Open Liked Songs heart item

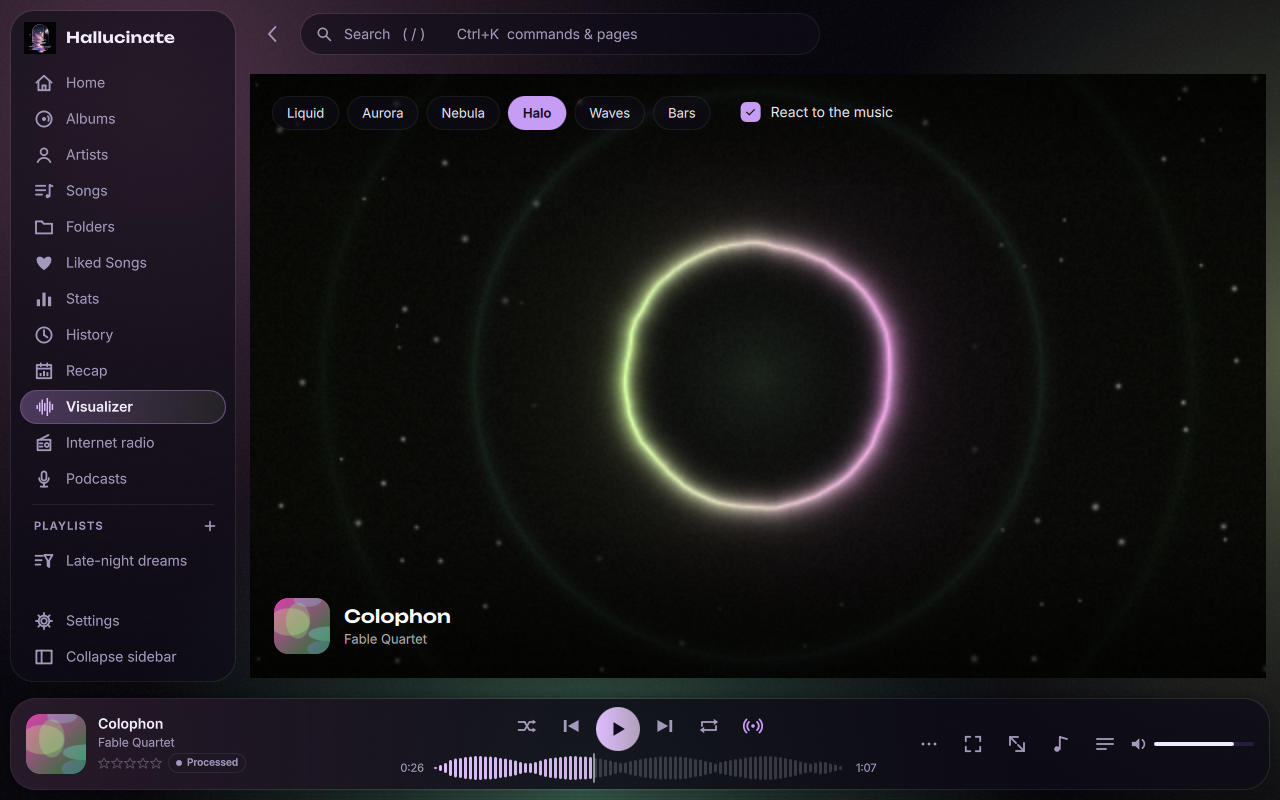(x=123, y=263)
